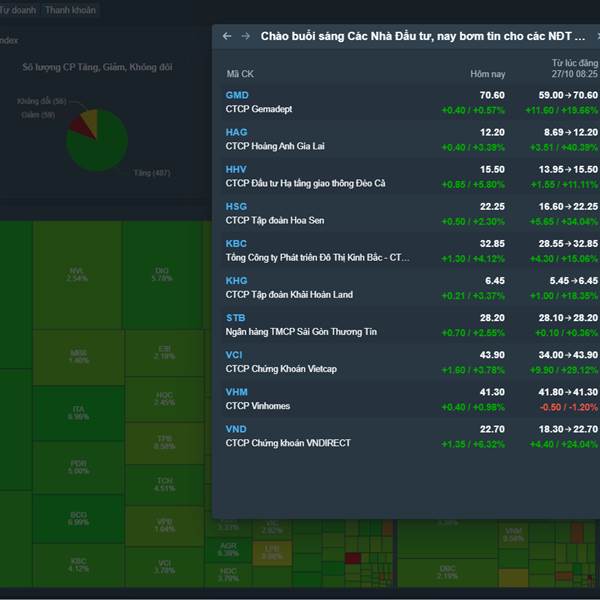Open the GMD stock ticker link
600x600 pixels.
point(237,95)
